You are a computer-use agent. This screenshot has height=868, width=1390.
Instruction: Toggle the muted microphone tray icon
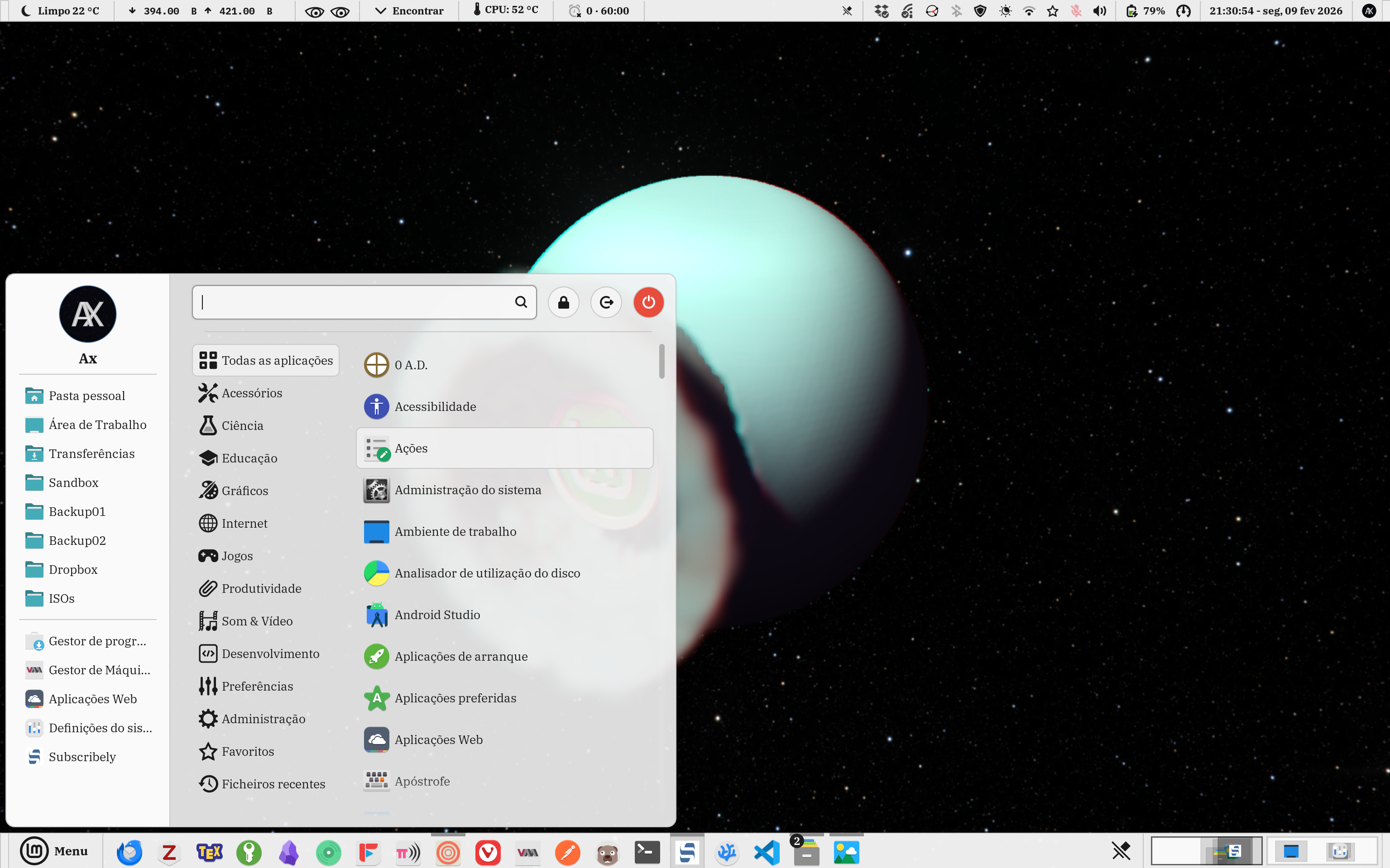point(1076,11)
